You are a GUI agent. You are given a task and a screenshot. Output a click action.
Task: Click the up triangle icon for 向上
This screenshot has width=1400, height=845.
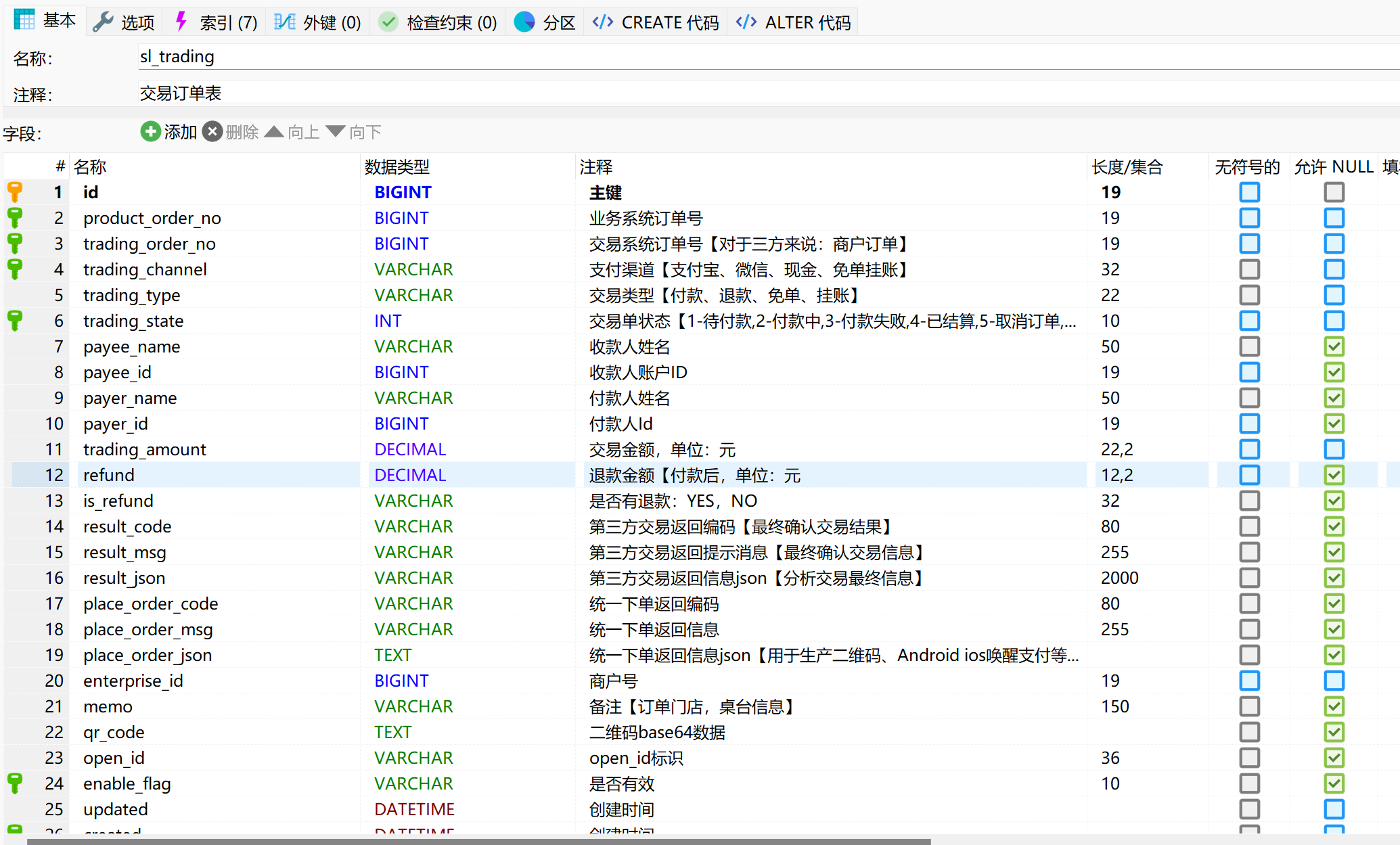pos(274,131)
